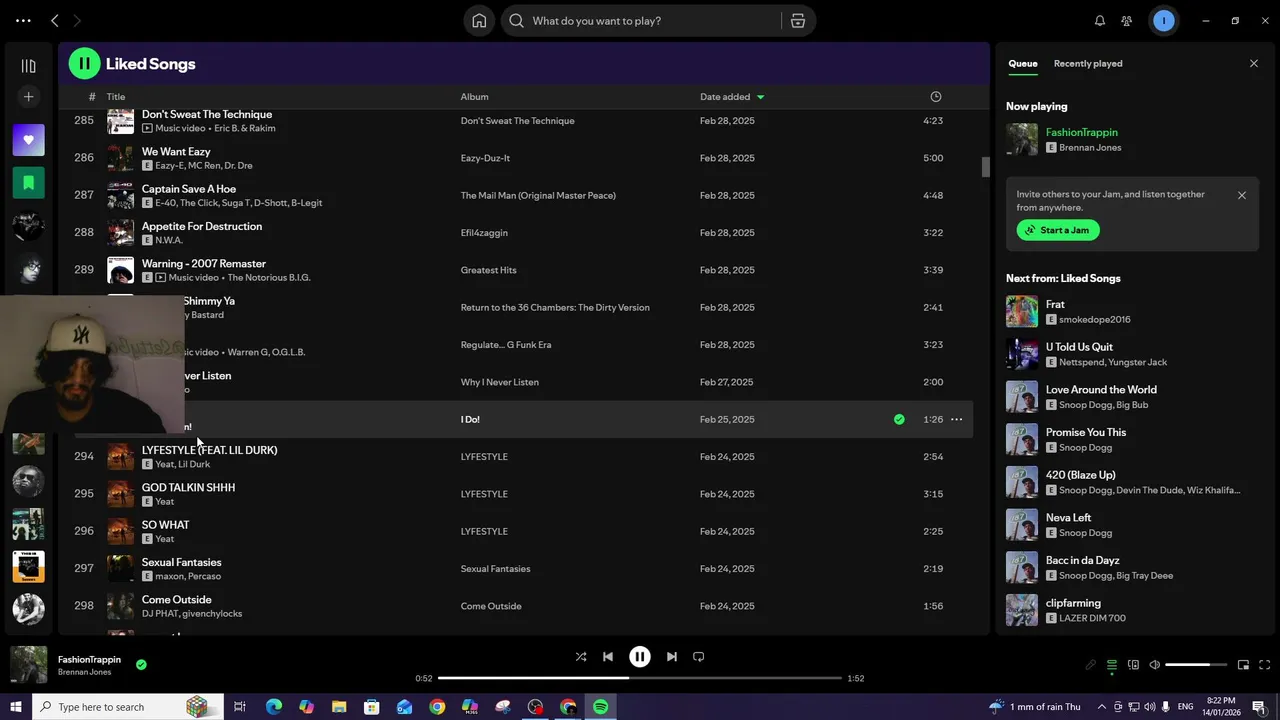Remove FashionTrappin from Liked Songs in player
Viewport: 1280px width, 720px height.
click(x=141, y=664)
